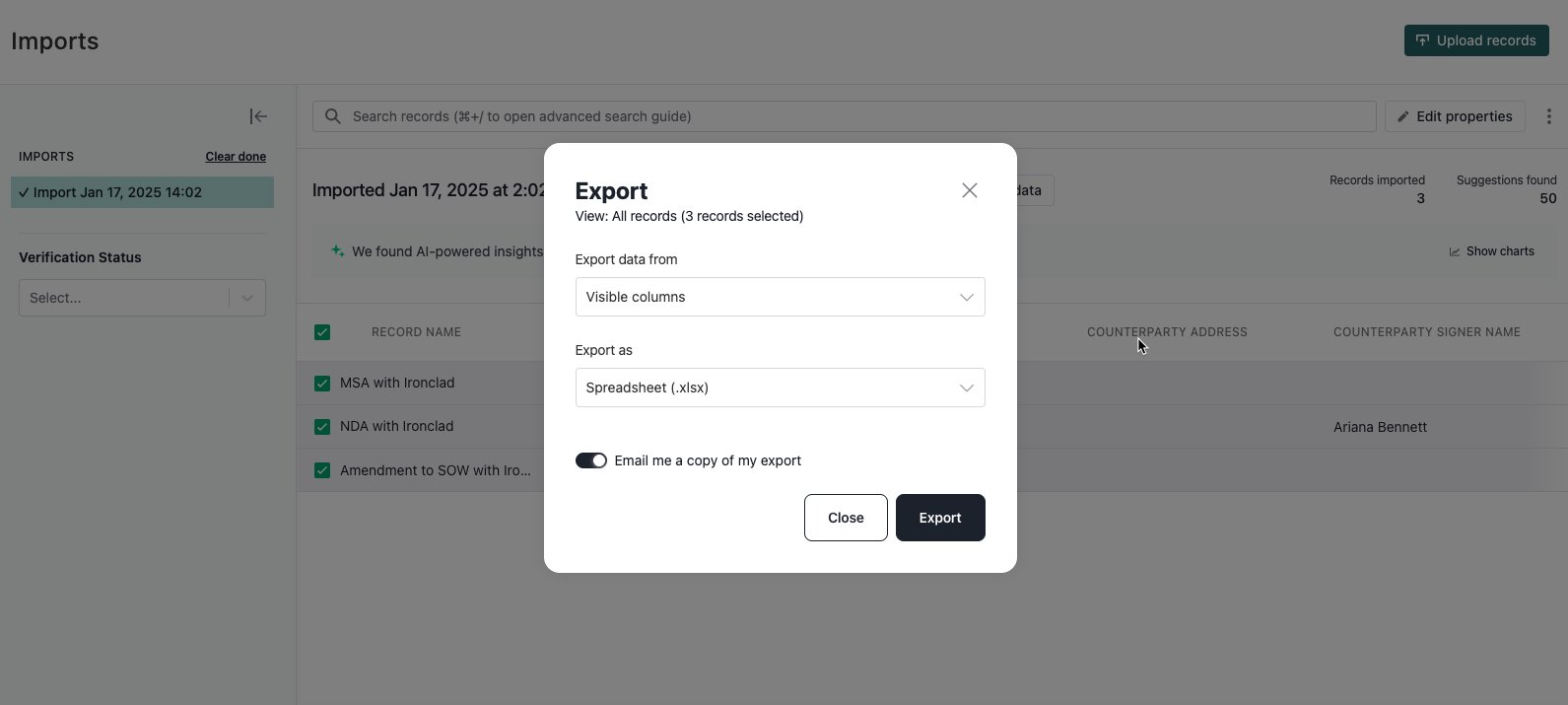Click the Clear done link
The width and height of the screenshot is (1568, 705).
236,157
